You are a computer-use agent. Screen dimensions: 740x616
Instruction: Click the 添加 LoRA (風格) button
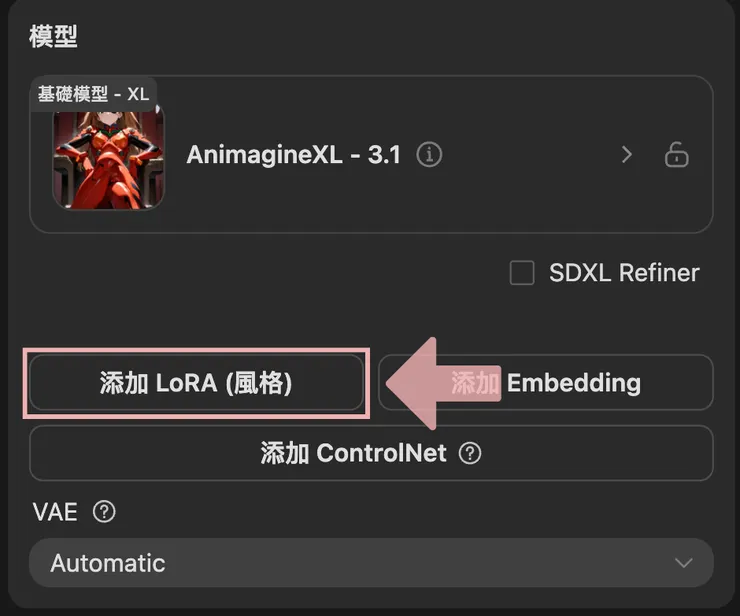(196, 382)
